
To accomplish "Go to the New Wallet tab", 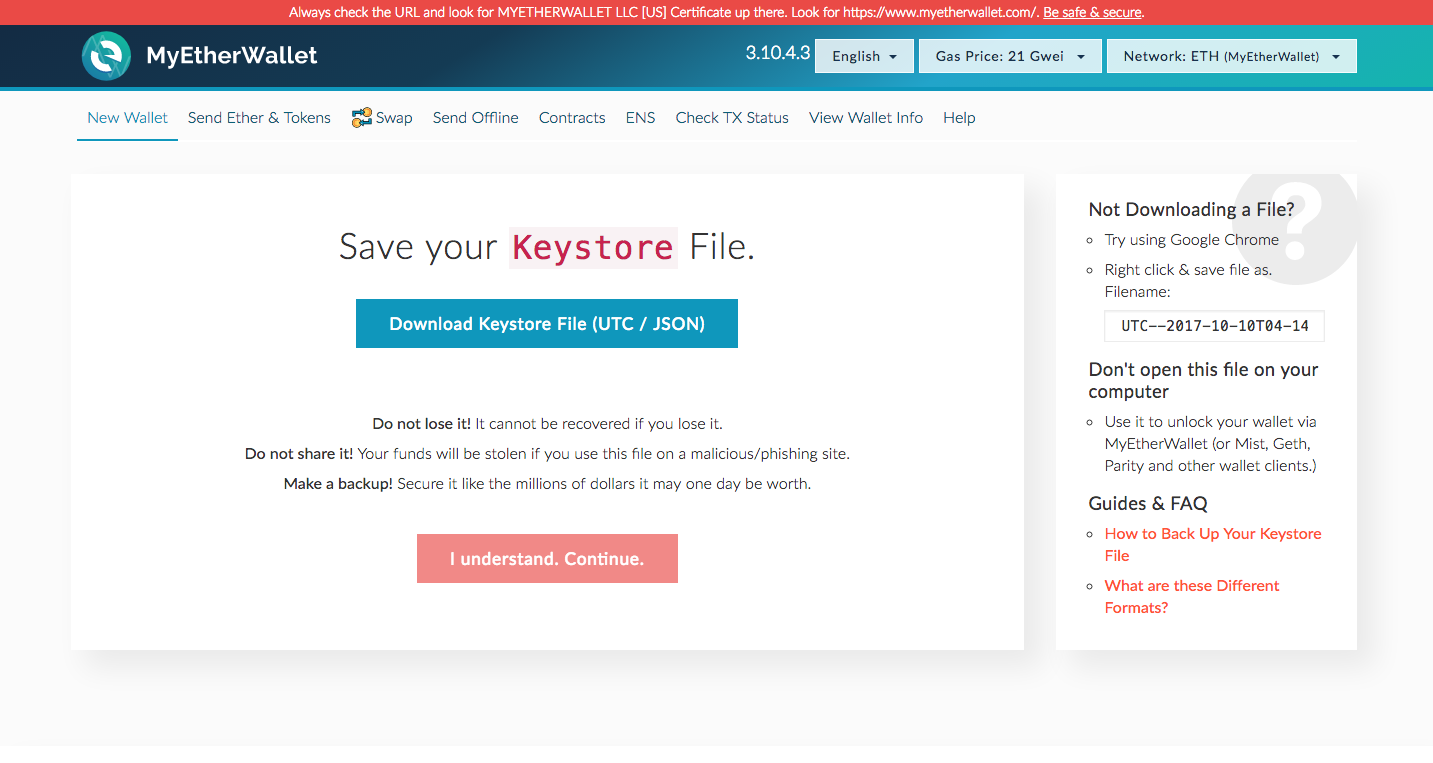I will click(x=127, y=118).
